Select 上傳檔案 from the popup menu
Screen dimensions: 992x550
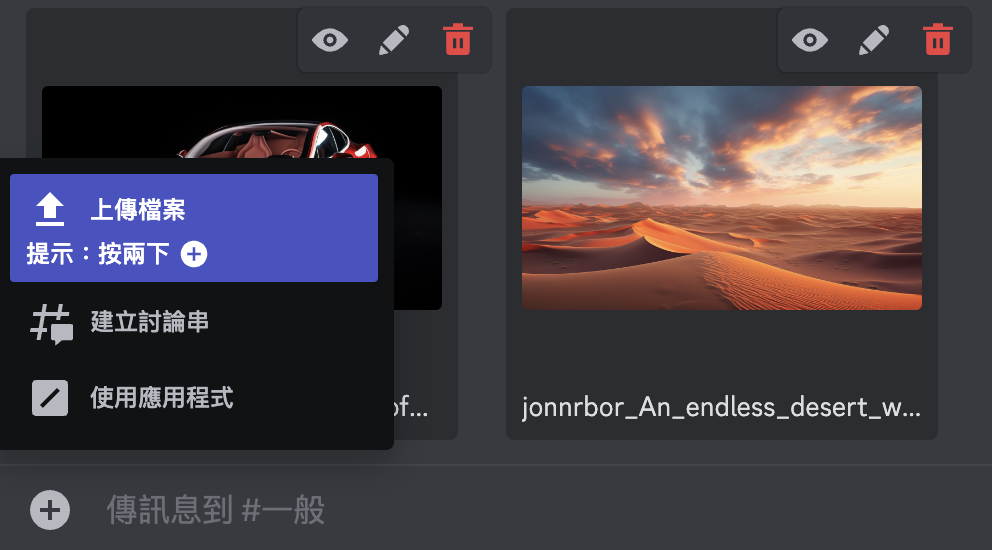tap(194, 228)
